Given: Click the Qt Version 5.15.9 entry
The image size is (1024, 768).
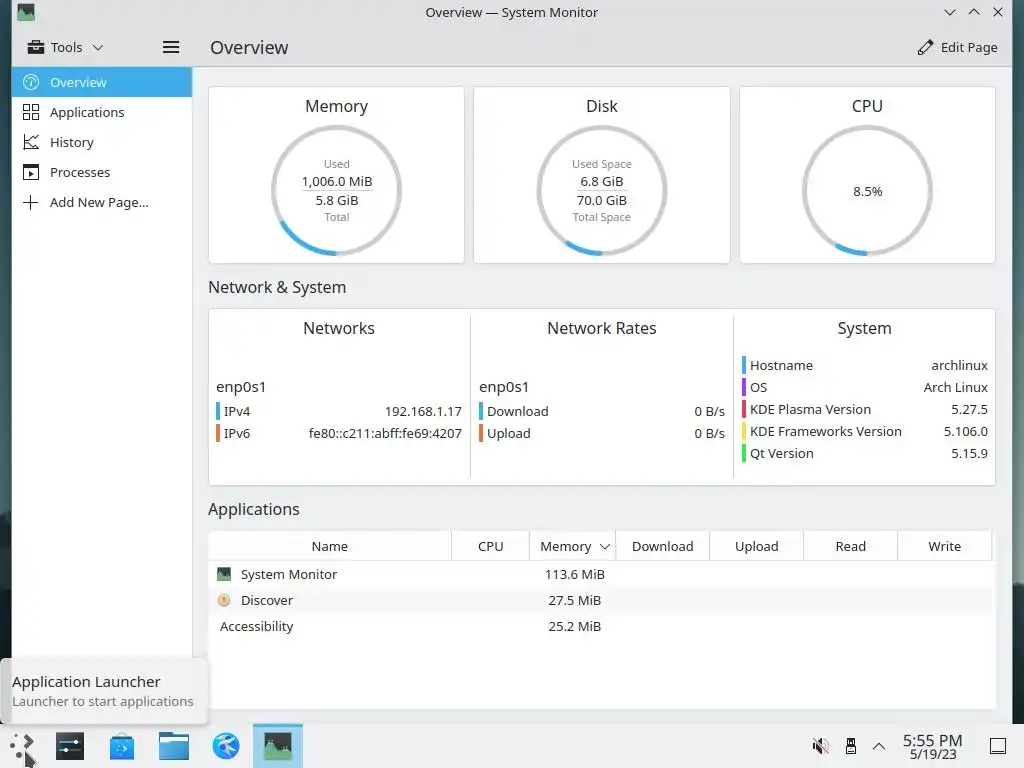Looking at the screenshot, I should tap(865, 453).
